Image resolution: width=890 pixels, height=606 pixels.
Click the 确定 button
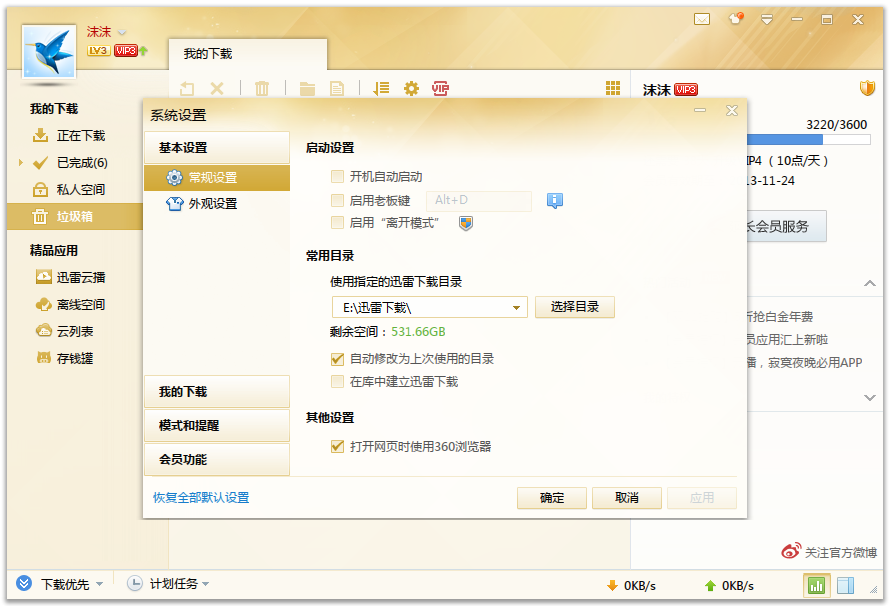(x=552, y=498)
